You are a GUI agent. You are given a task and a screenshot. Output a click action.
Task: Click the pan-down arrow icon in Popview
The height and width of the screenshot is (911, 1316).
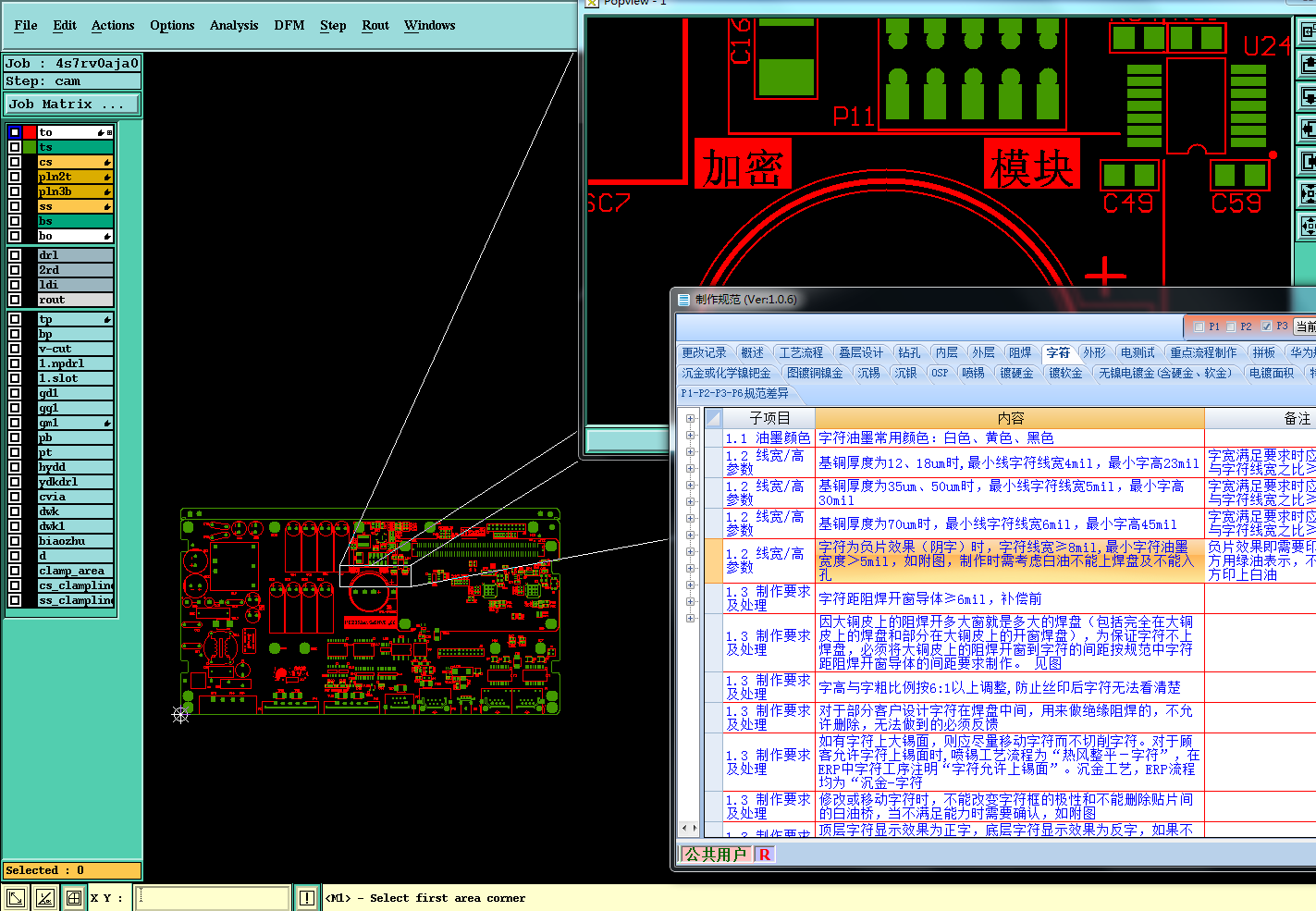pos(1308,96)
